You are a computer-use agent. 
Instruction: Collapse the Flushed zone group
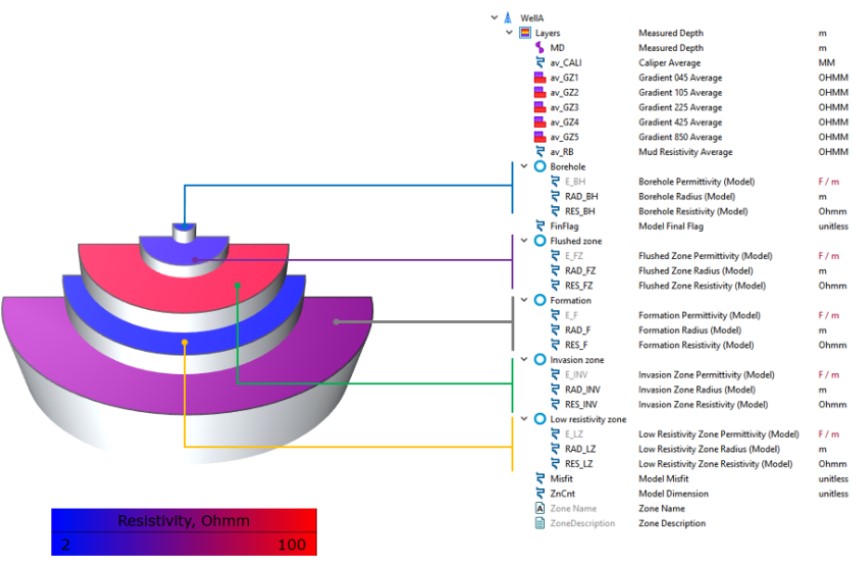tap(525, 241)
